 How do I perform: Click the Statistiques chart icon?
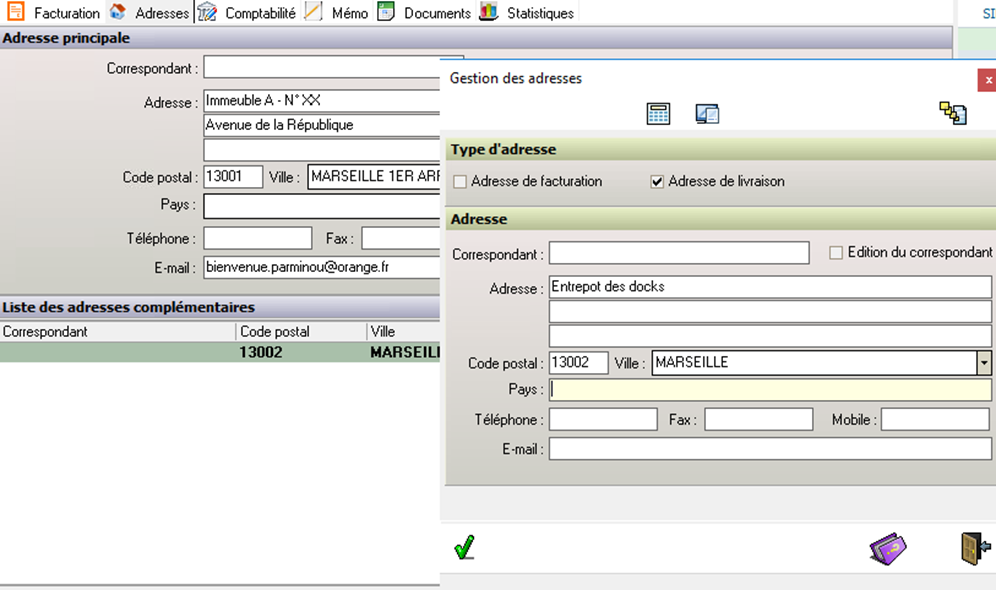click(x=488, y=11)
